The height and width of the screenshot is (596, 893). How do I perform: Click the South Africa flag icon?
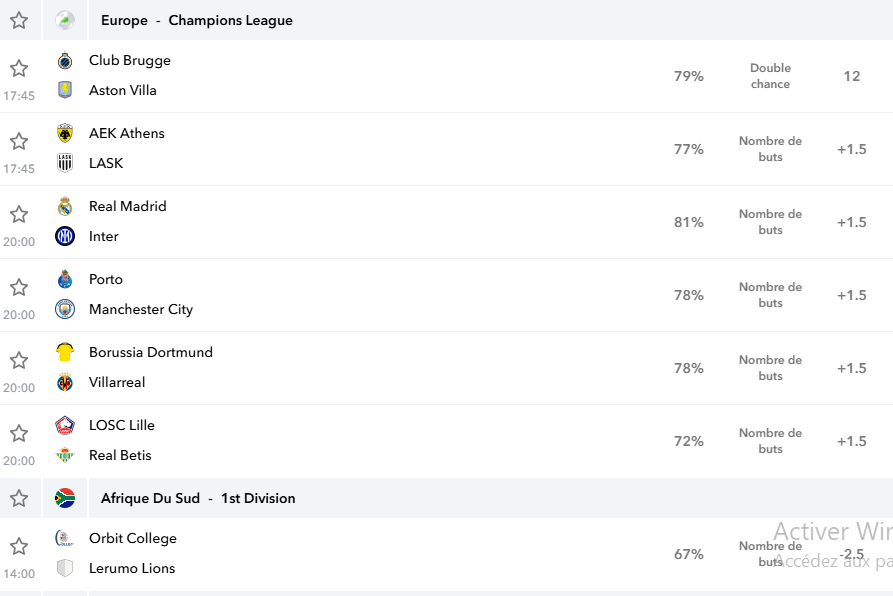[x=65, y=498]
